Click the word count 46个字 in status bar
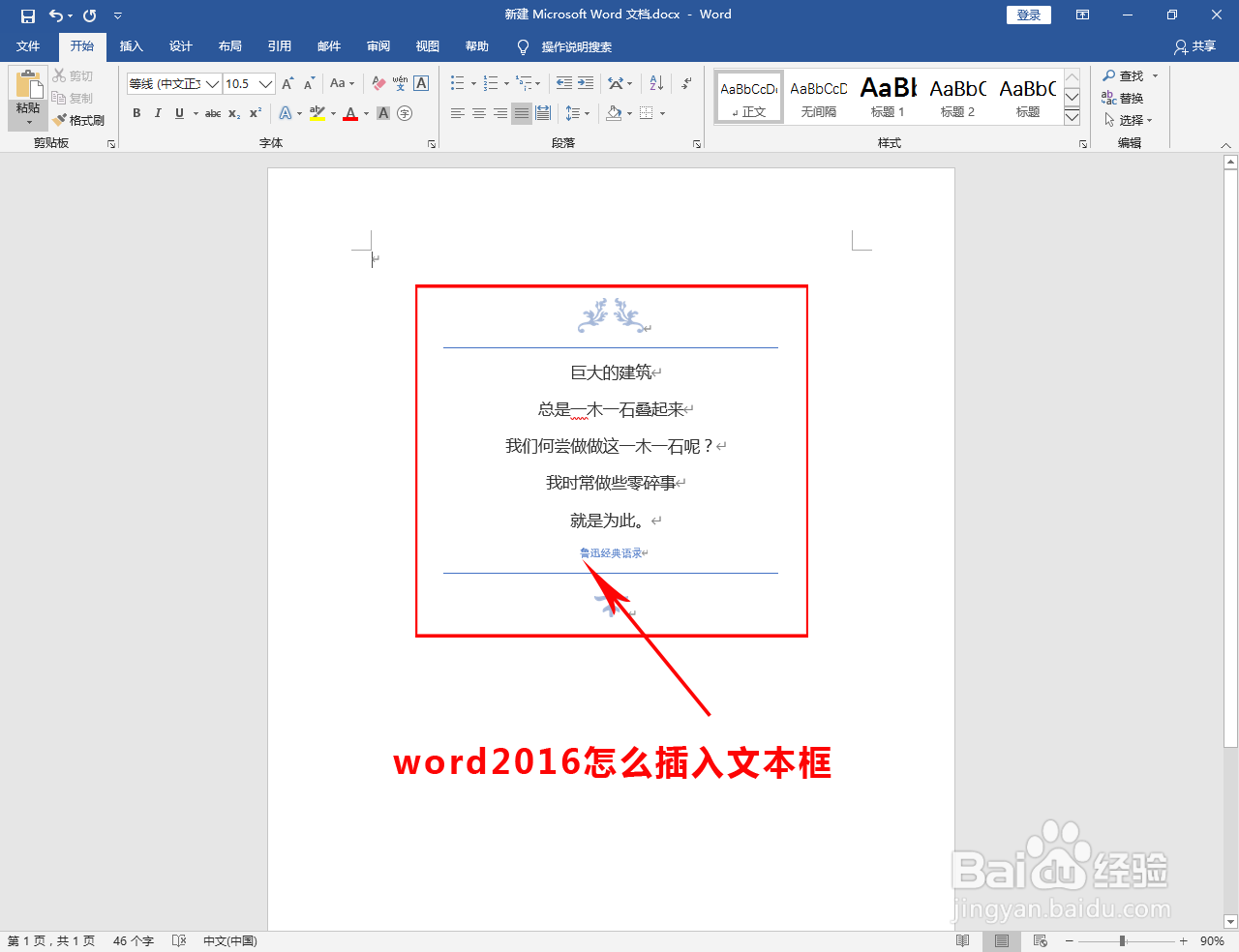This screenshot has width=1239, height=952. (134, 940)
